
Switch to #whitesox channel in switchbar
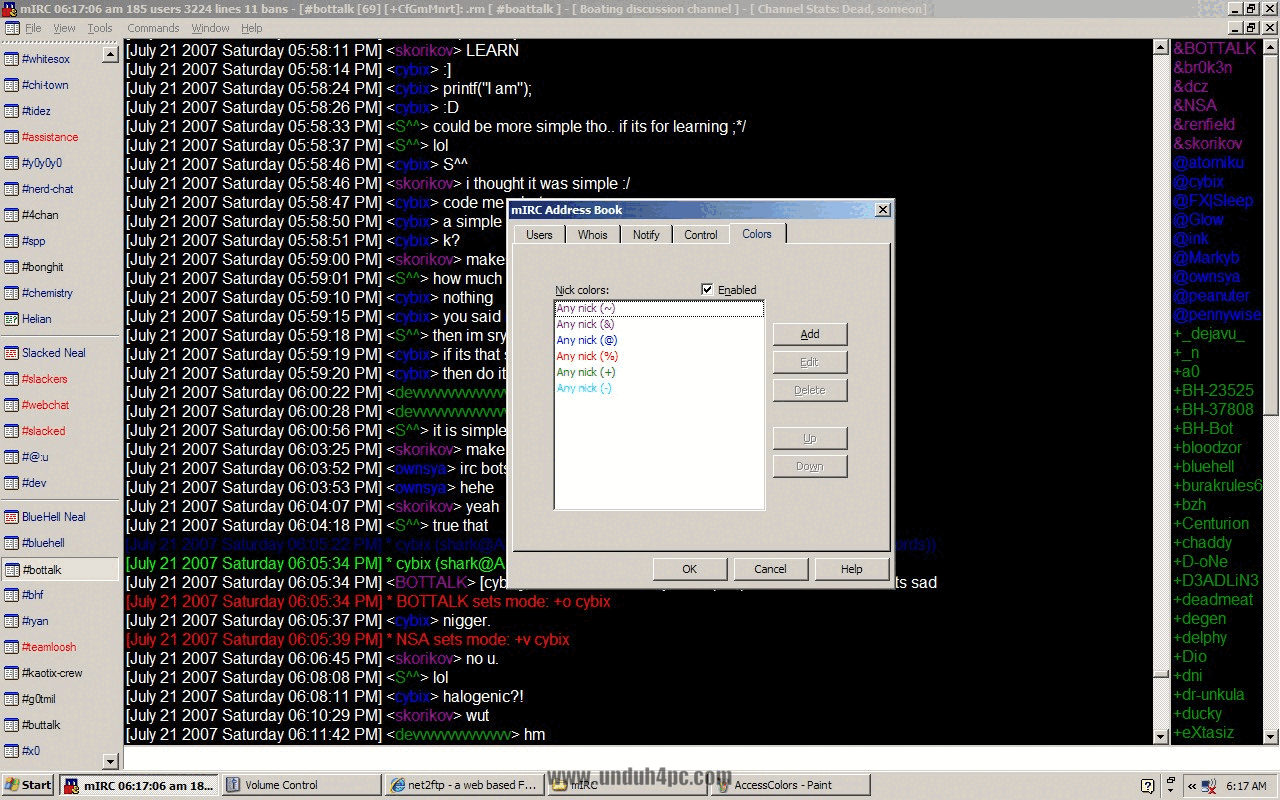(x=60, y=59)
